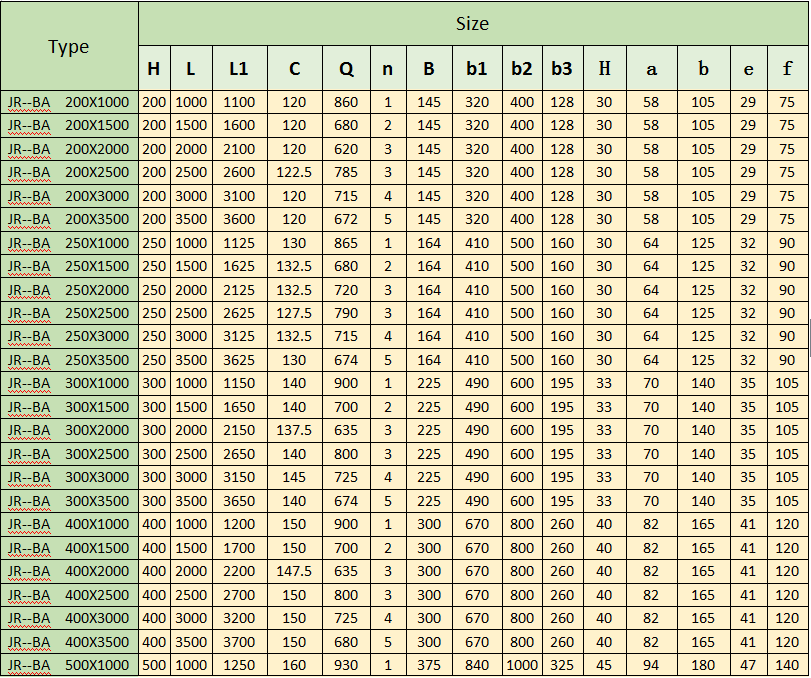Click b3 value 325 in 500X1000 row
Screen dimensions: 811x678
click(562, 665)
